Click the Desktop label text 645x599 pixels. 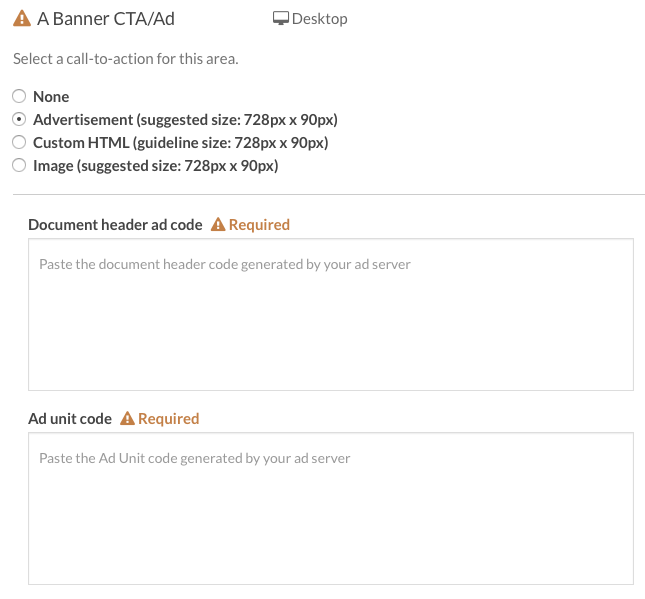click(320, 19)
